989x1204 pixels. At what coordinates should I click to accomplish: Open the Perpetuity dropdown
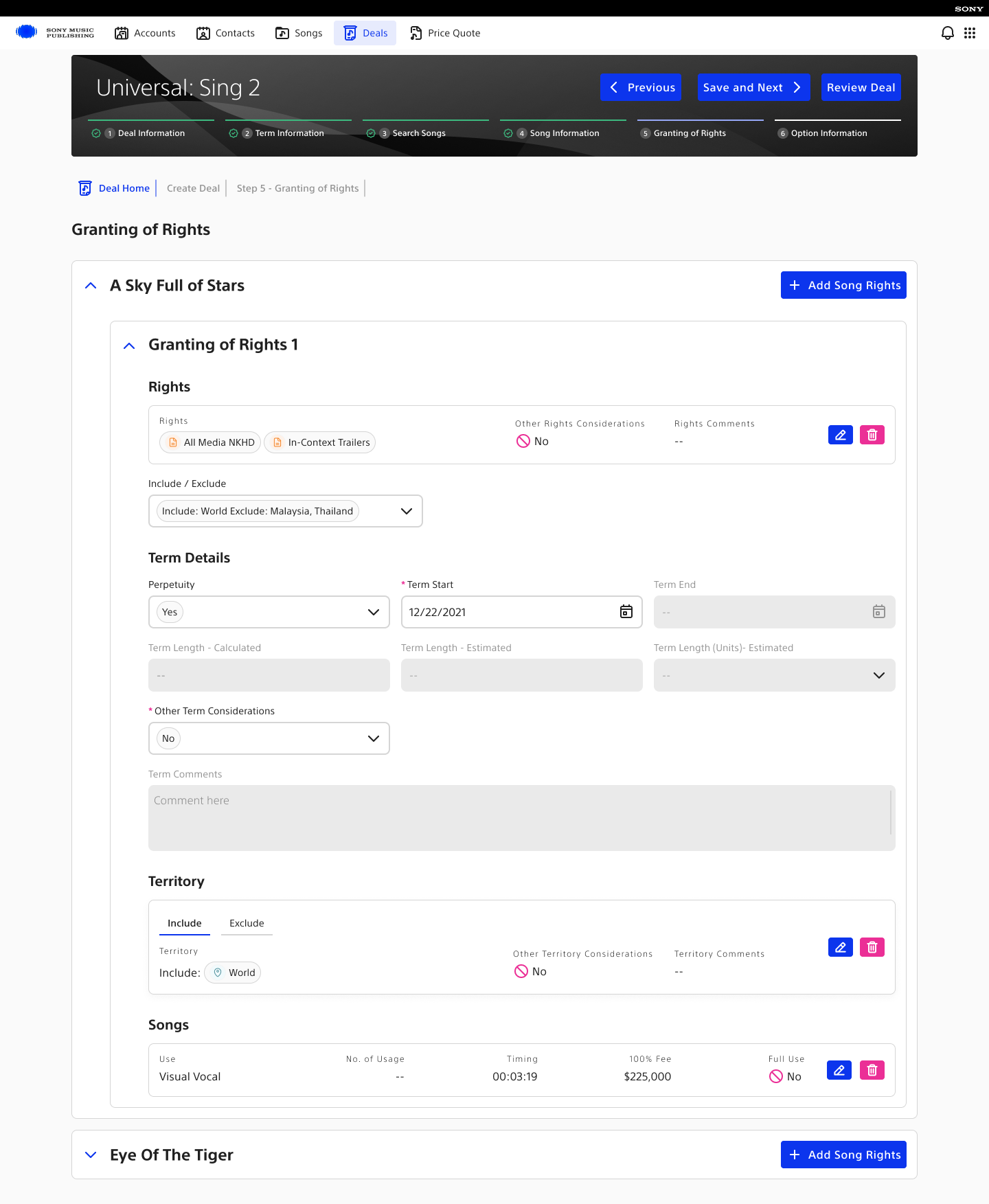click(x=269, y=612)
